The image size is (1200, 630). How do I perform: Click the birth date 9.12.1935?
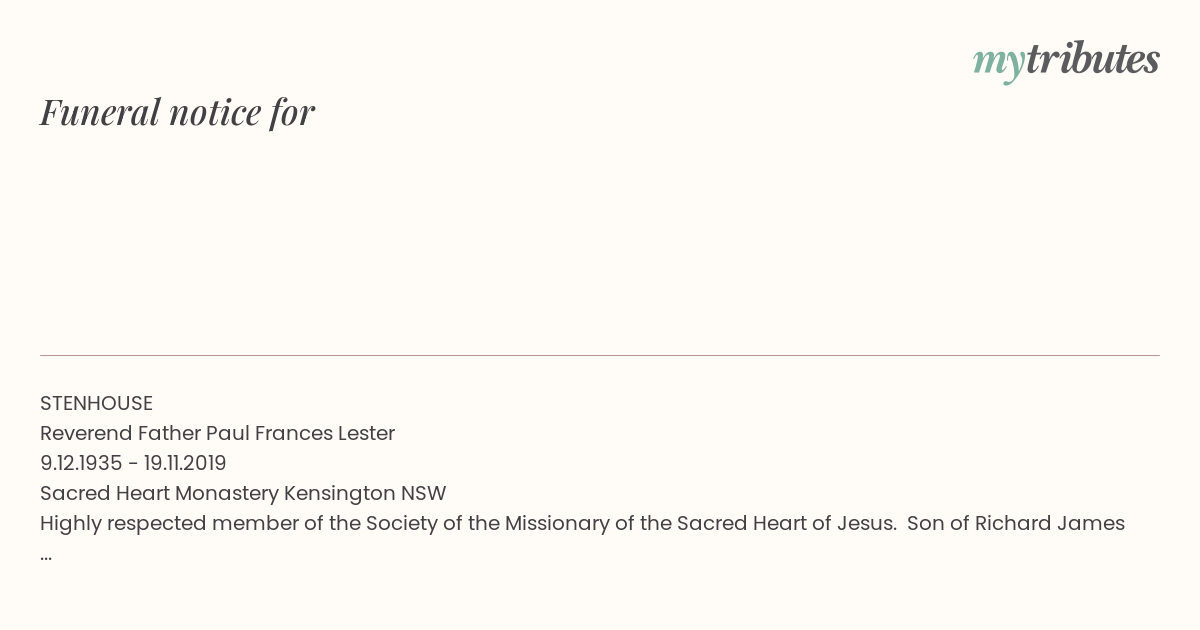81,463
